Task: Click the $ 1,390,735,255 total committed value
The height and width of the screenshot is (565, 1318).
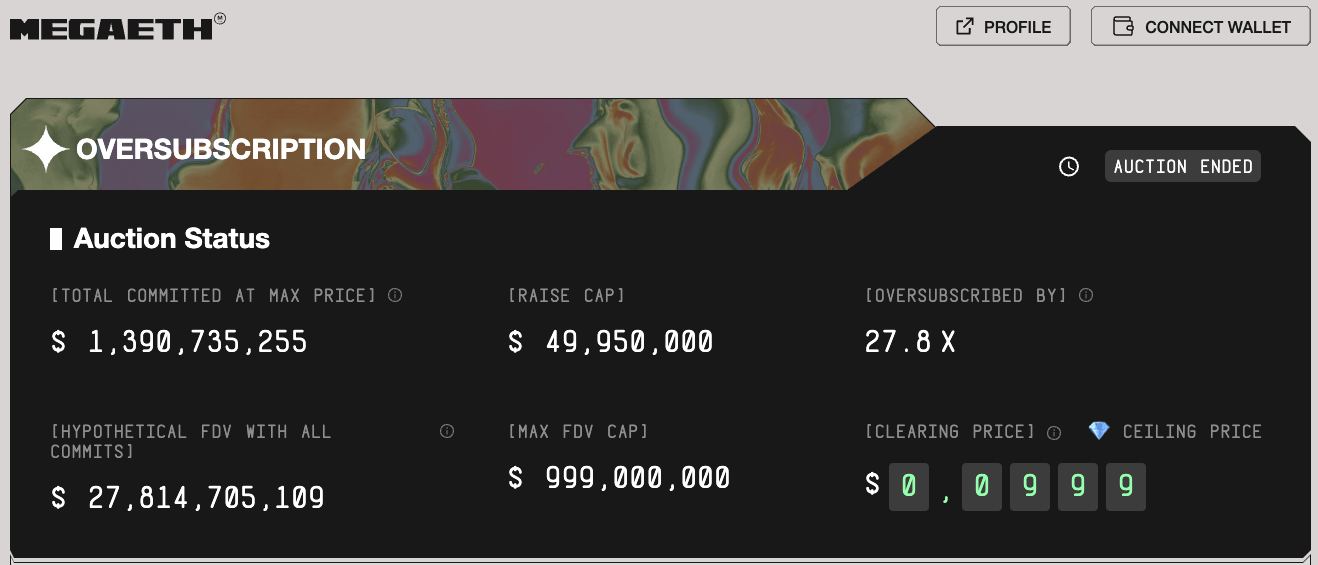Action: 179,342
